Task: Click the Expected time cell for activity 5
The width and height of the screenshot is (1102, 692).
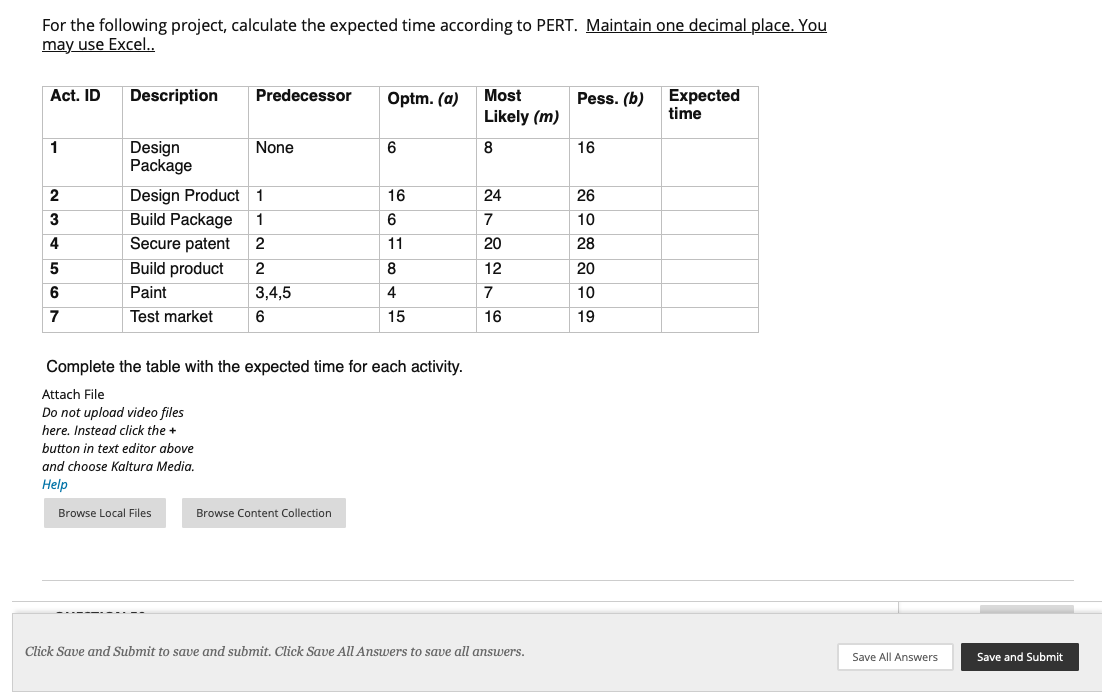Action: click(709, 269)
